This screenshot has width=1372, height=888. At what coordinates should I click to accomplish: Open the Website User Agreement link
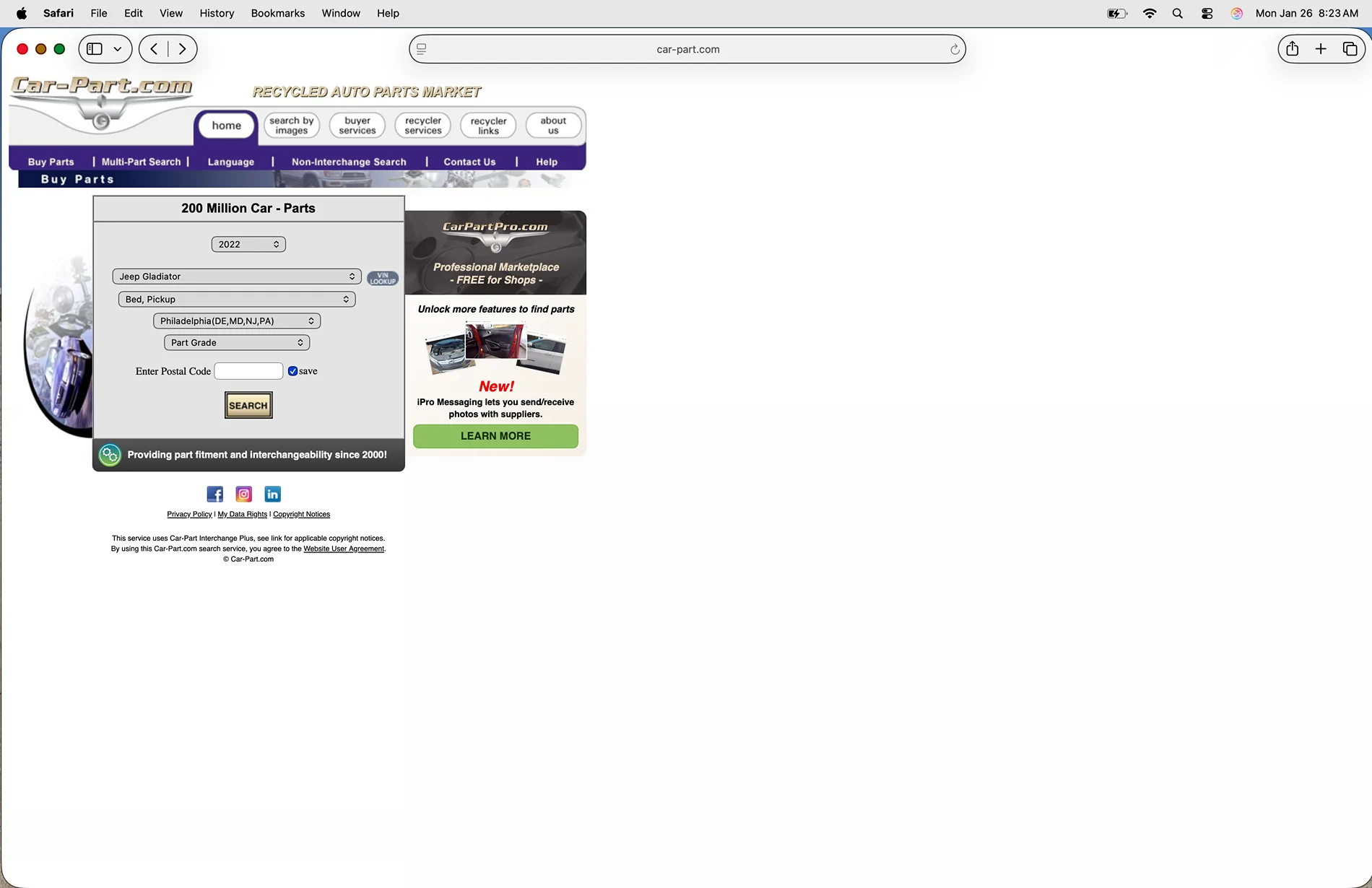click(344, 549)
